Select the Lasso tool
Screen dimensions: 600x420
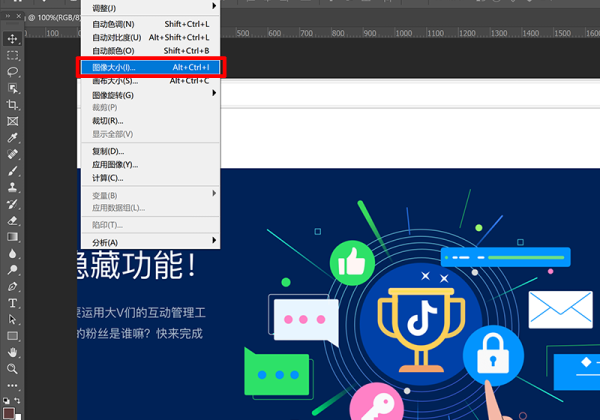coord(12,72)
